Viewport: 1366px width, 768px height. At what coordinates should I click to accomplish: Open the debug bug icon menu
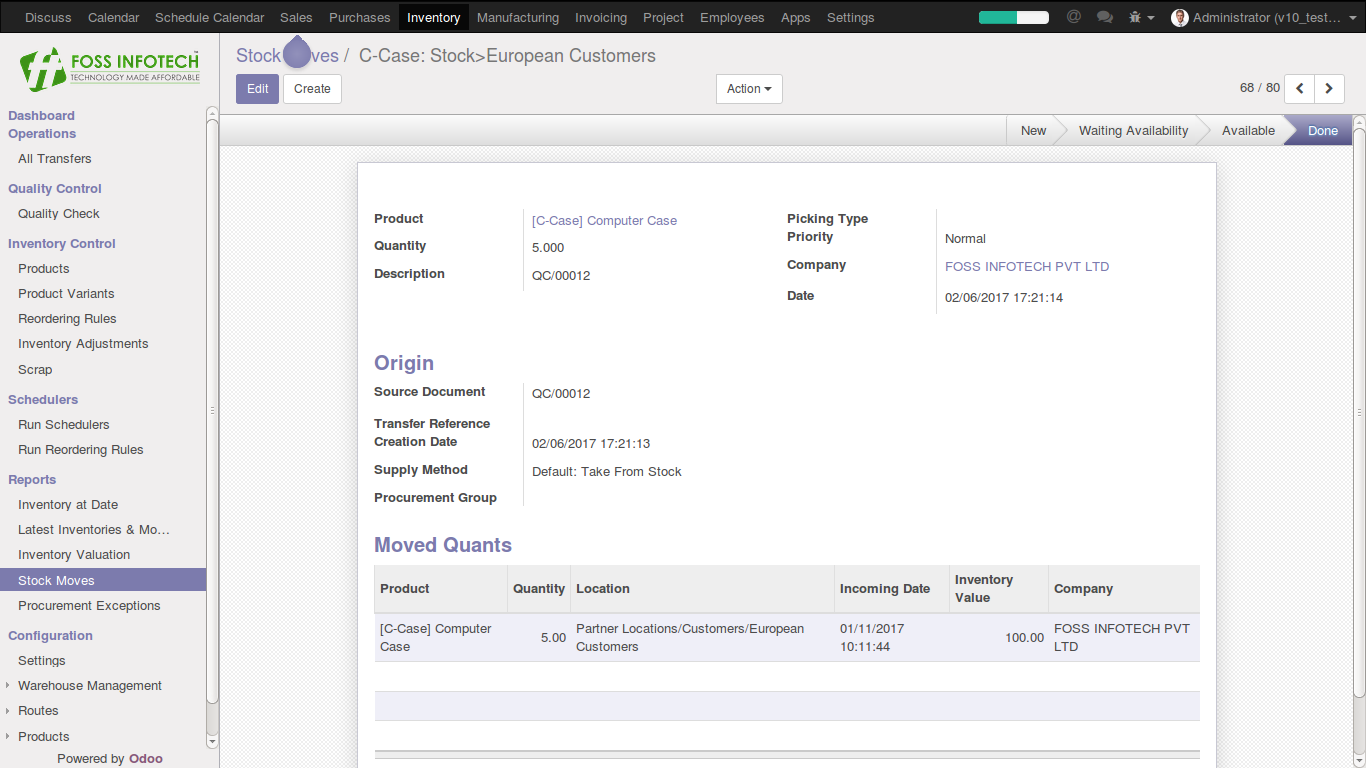pos(1141,17)
